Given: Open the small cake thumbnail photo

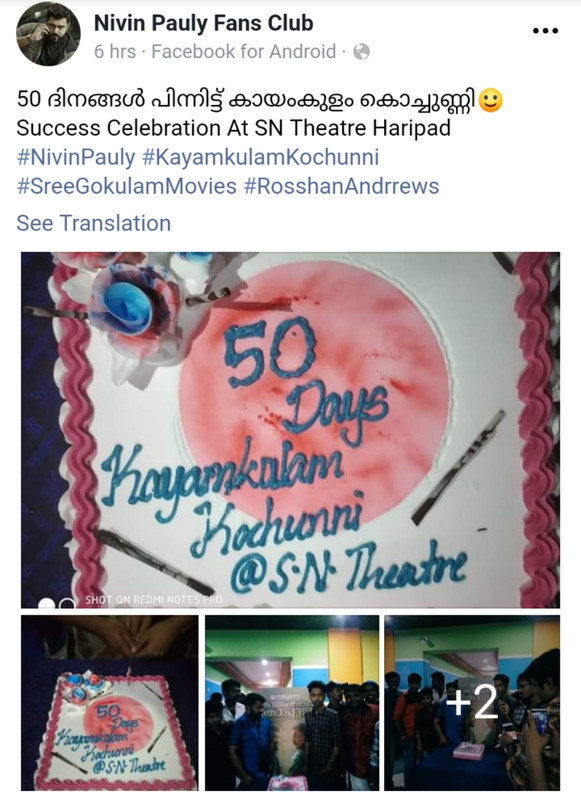Looking at the screenshot, I should click(110, 703).
